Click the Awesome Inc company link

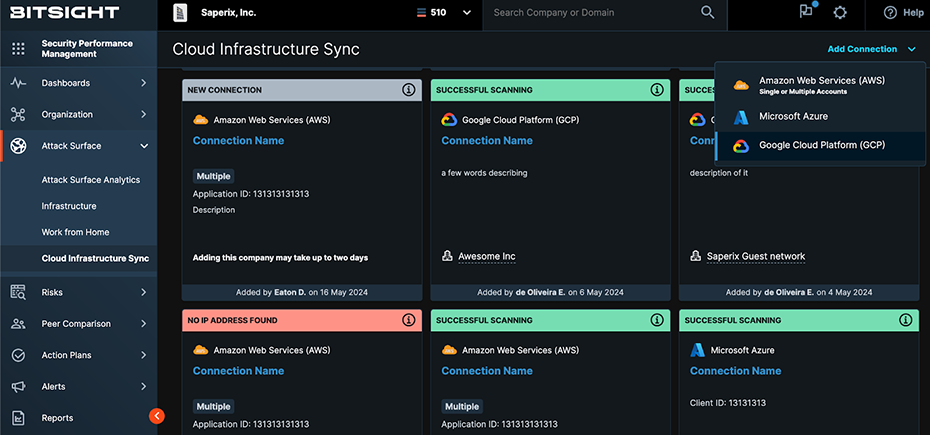[x=486, y=257]
